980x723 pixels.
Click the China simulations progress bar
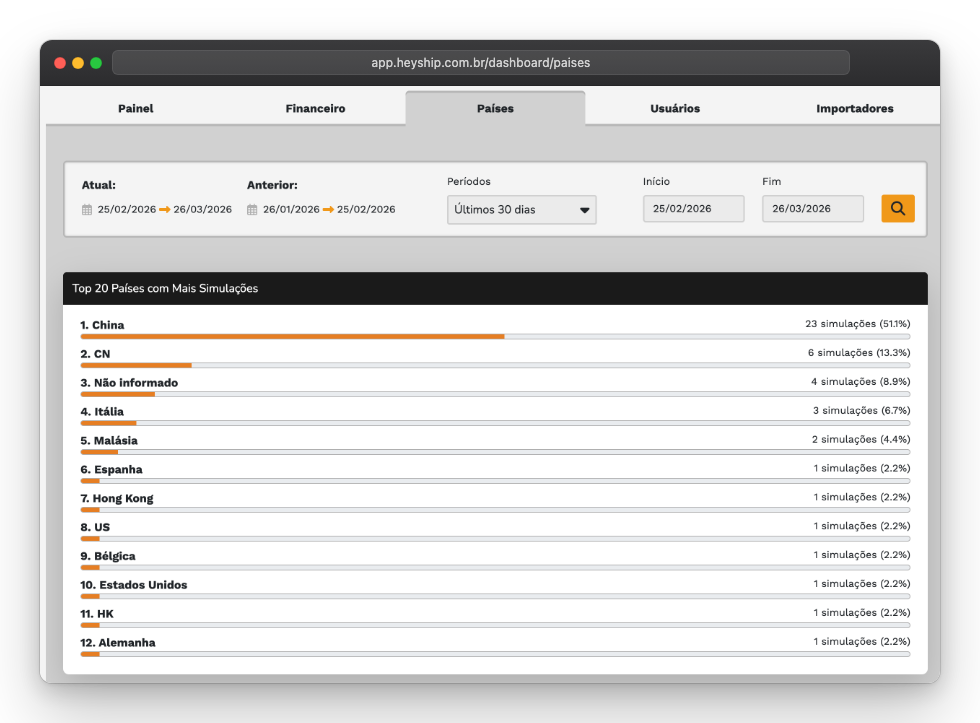click(x=290, y=336)
